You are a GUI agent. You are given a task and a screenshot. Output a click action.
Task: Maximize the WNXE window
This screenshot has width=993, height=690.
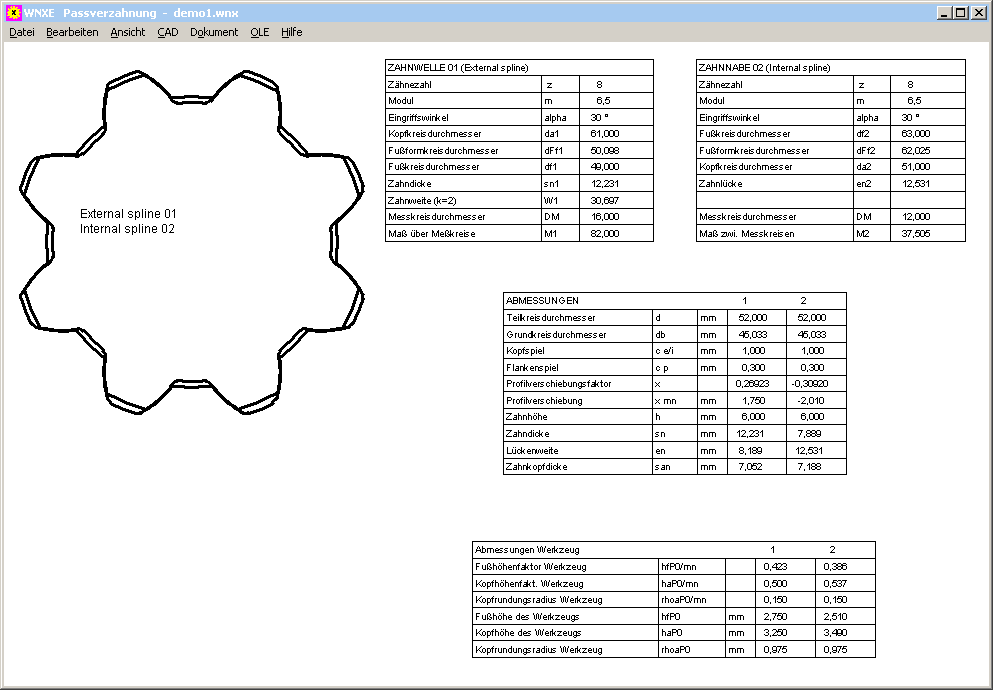click(x=961, y=13)
